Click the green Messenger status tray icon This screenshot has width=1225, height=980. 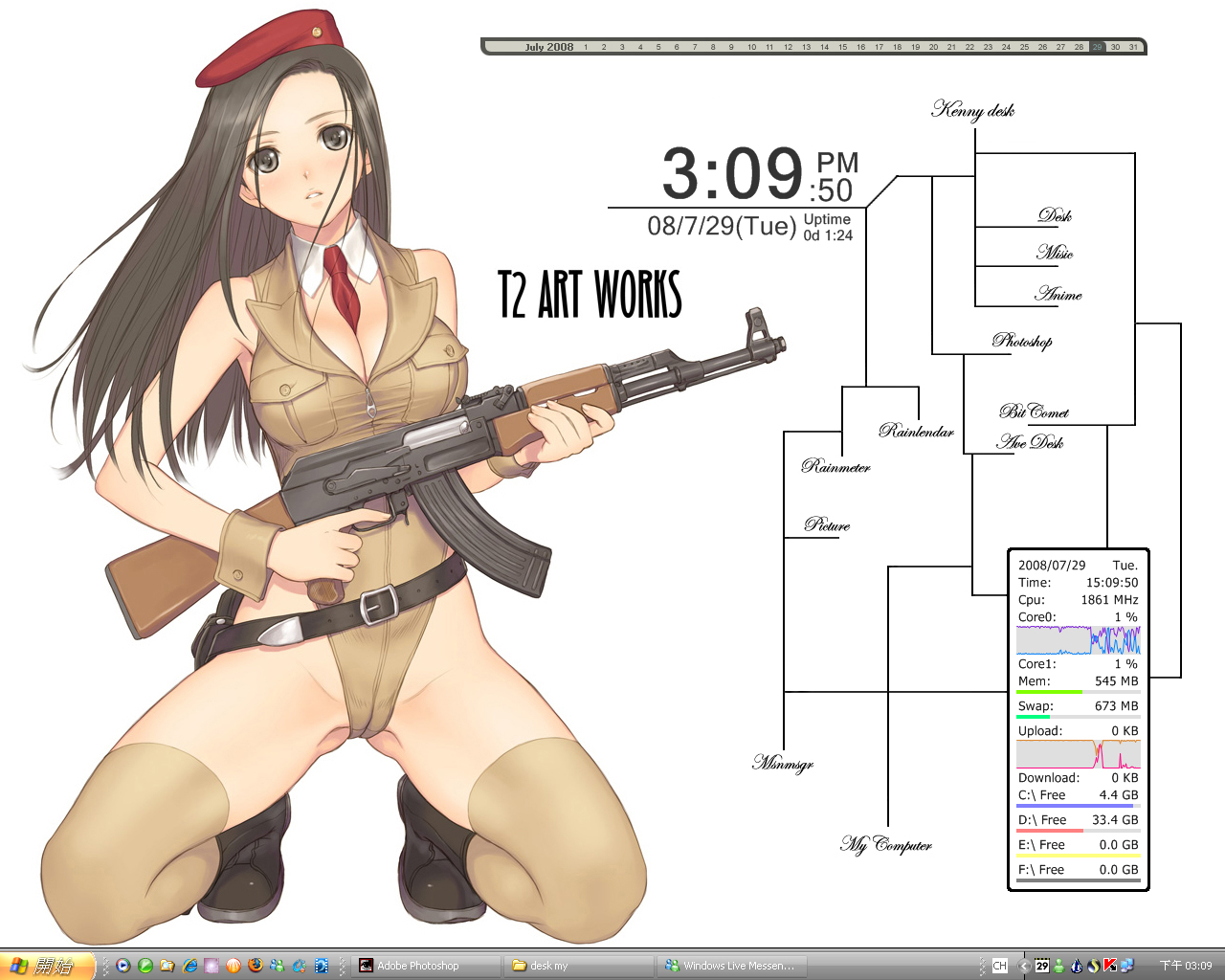click(x=1058, y=966)
